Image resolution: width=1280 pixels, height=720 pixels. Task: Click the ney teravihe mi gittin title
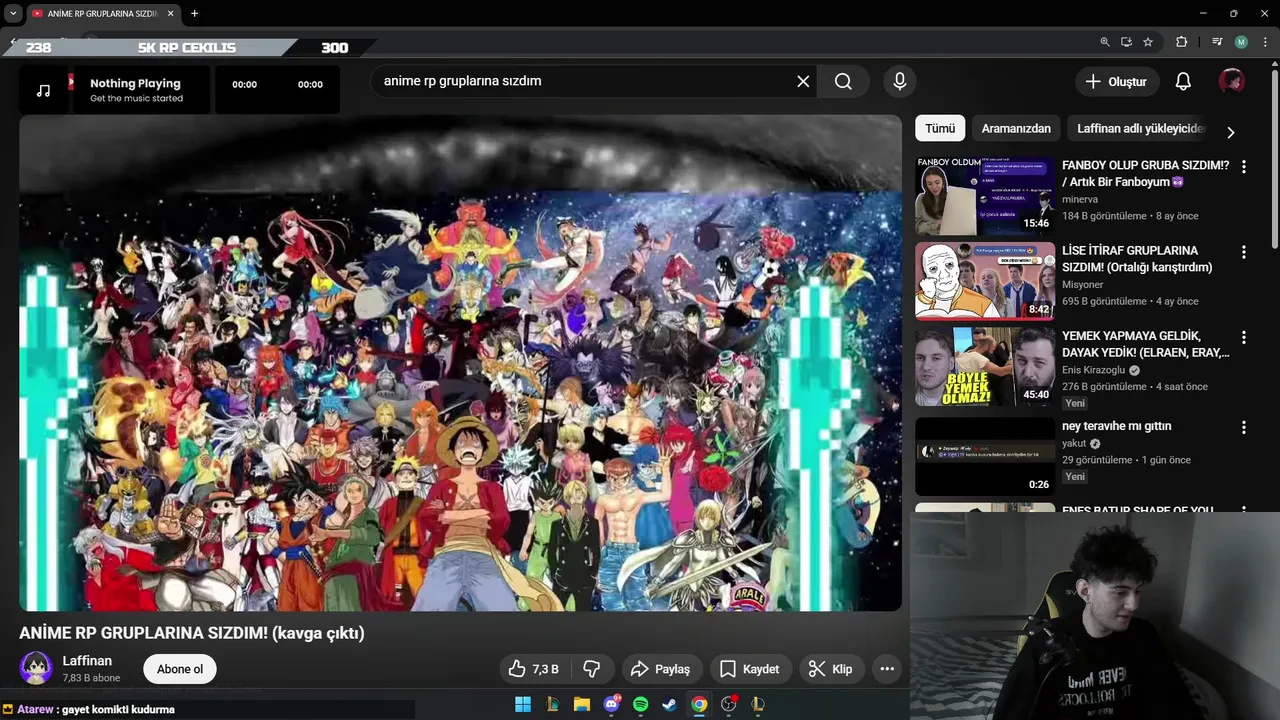(1116, 426)
